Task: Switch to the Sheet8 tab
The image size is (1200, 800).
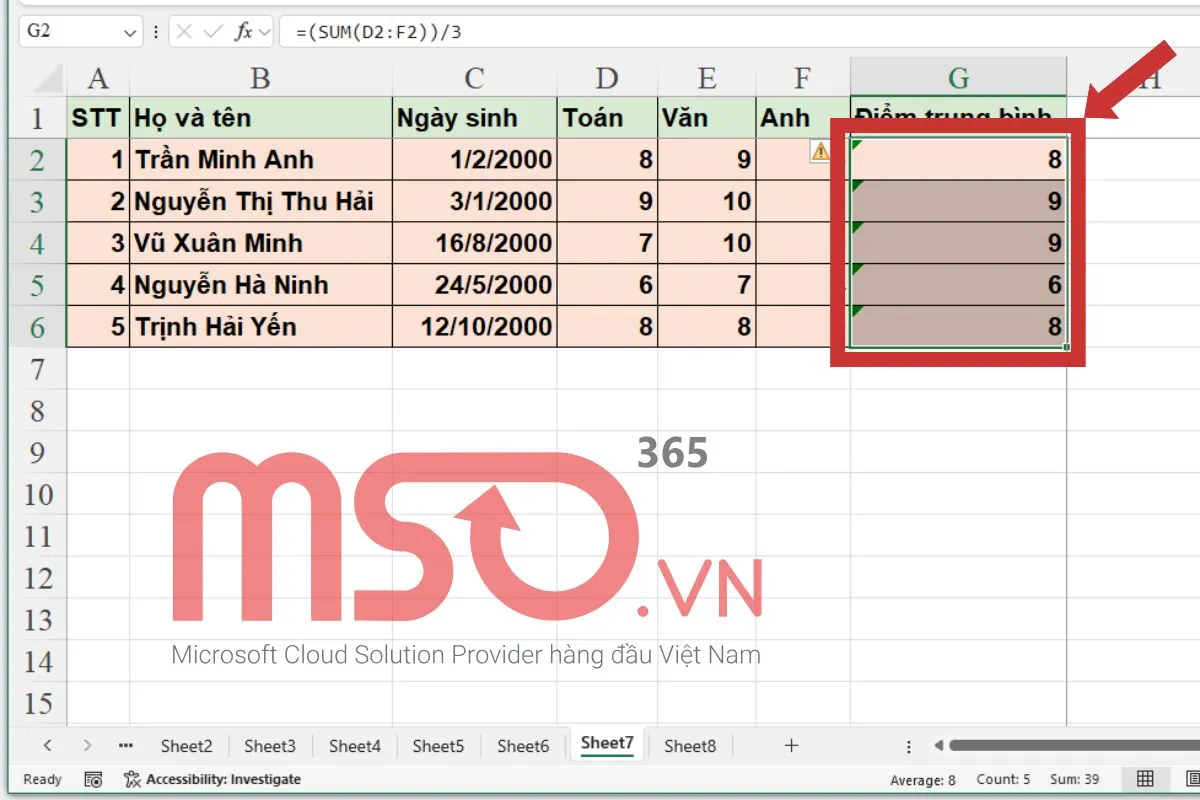Action: 692,745
